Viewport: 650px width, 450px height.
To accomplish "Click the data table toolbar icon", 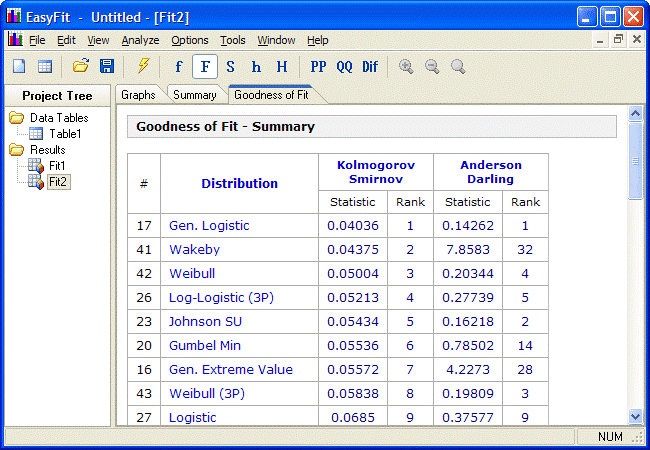I will (x=45, y=67).
